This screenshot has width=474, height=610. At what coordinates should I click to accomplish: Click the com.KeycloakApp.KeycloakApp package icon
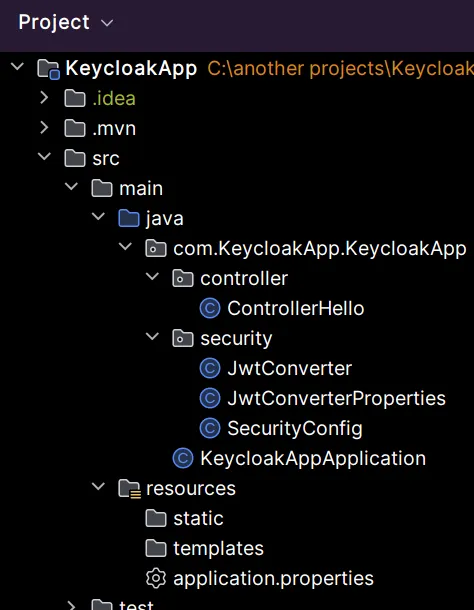(156, 248)
